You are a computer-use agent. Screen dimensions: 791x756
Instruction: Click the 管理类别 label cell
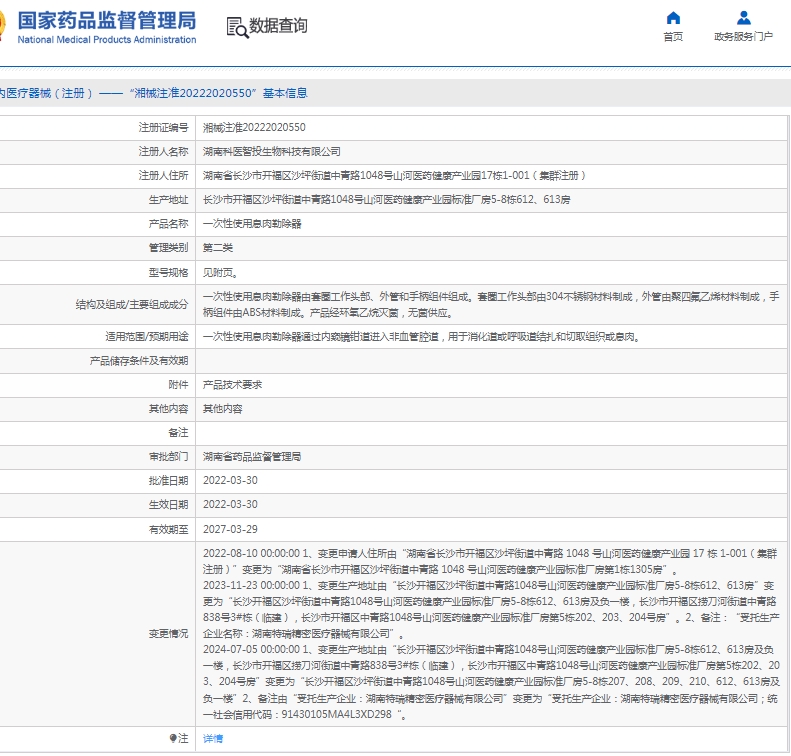click(168, 248)
